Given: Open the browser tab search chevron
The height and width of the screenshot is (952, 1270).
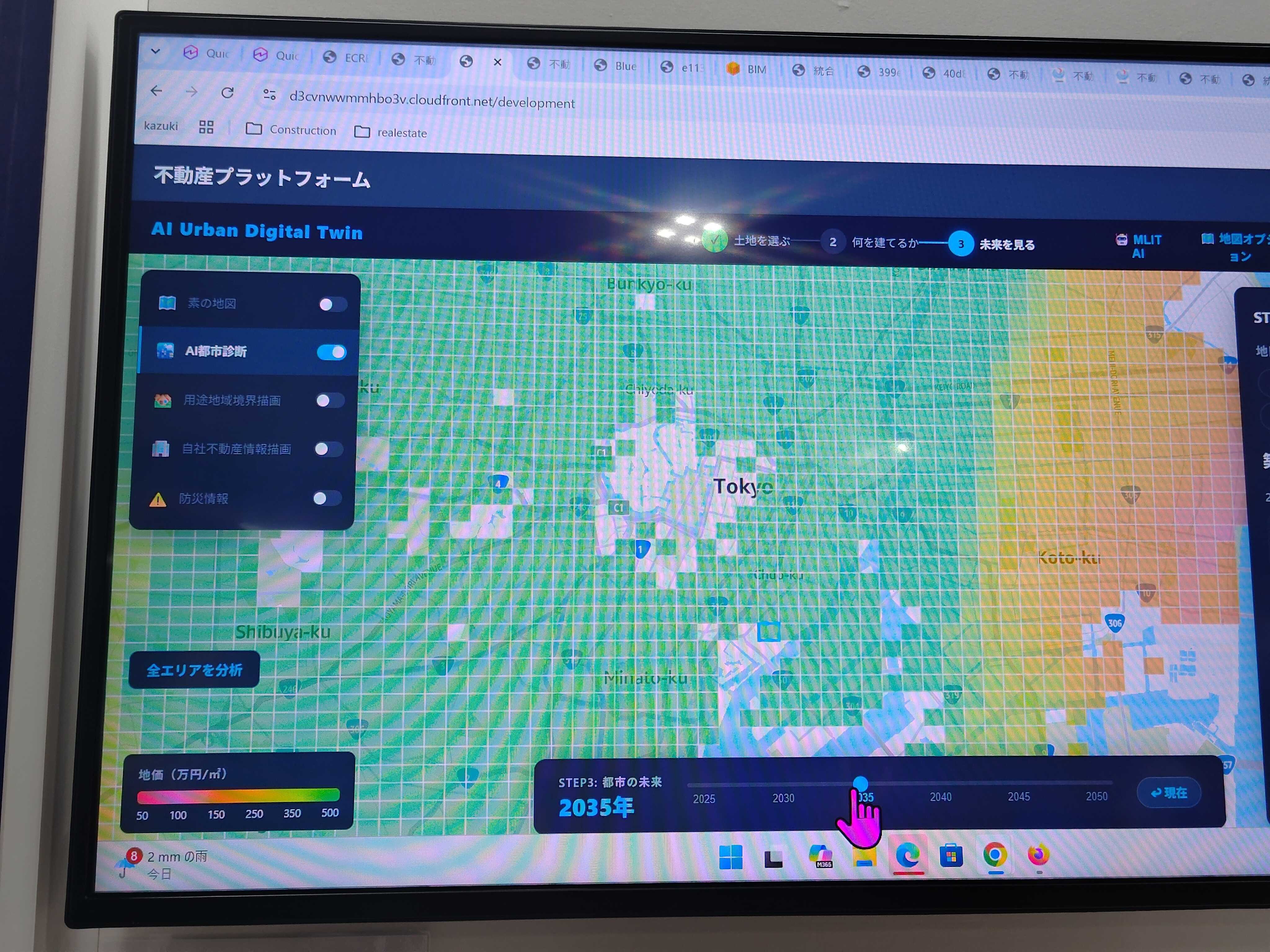Looking at the screenshot, I should pyautogui.click(x=155, y=51).
